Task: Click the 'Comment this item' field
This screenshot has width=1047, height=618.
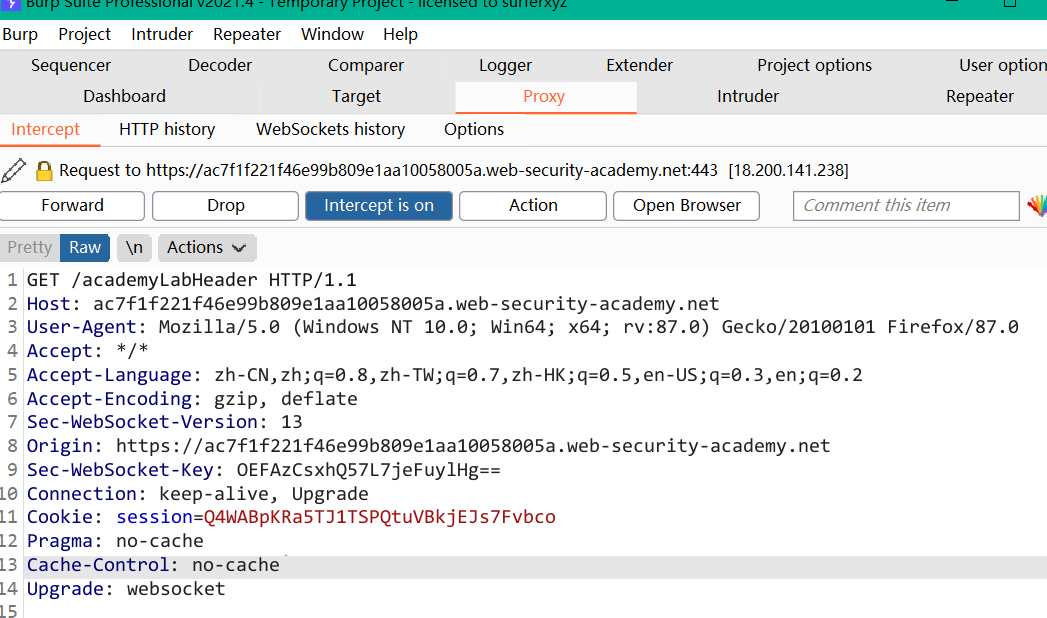Action: [x=906, y=206]
